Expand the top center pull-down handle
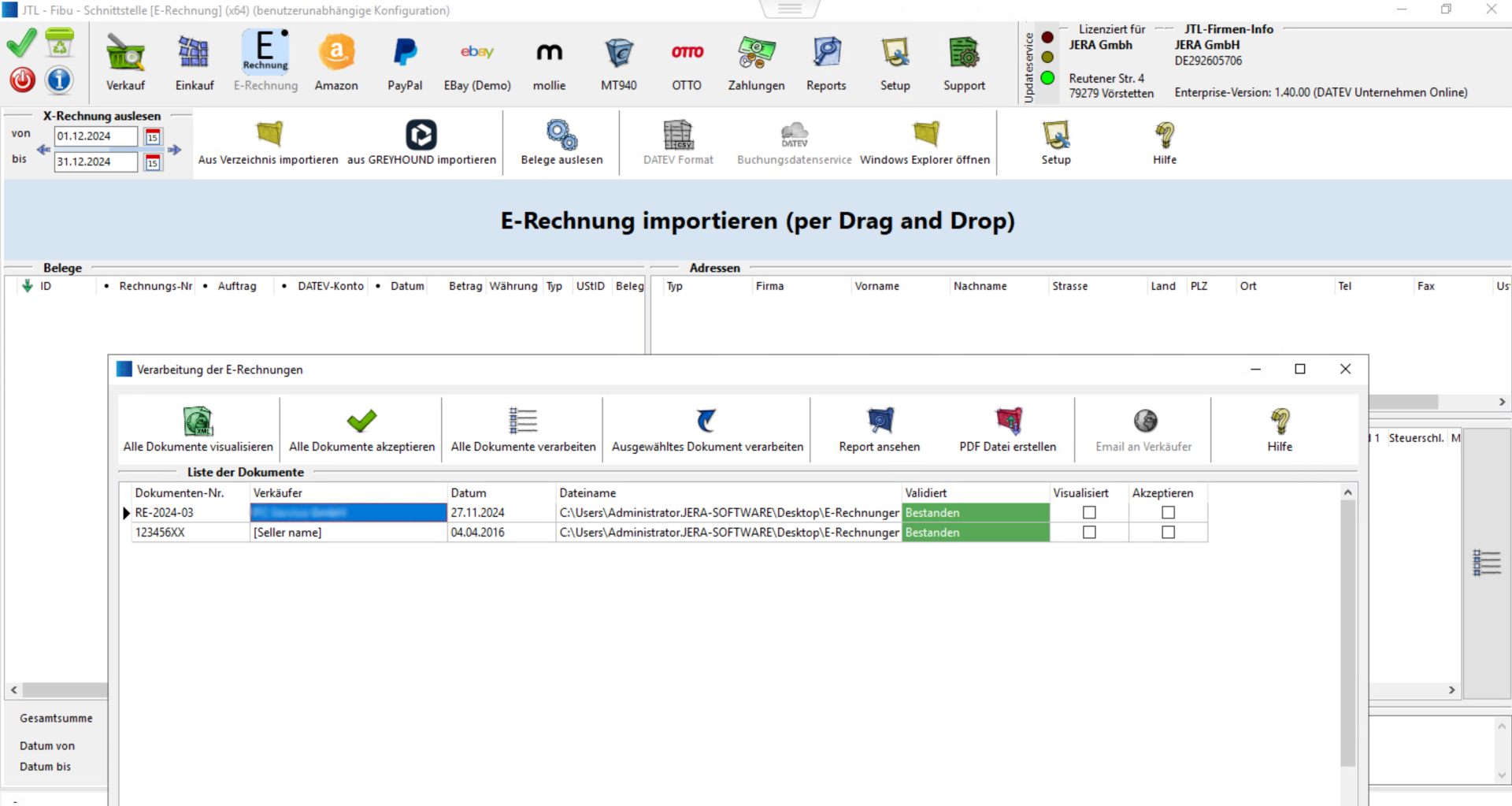The width and height of the screenshot is (1512, 806). coord(789,9)
